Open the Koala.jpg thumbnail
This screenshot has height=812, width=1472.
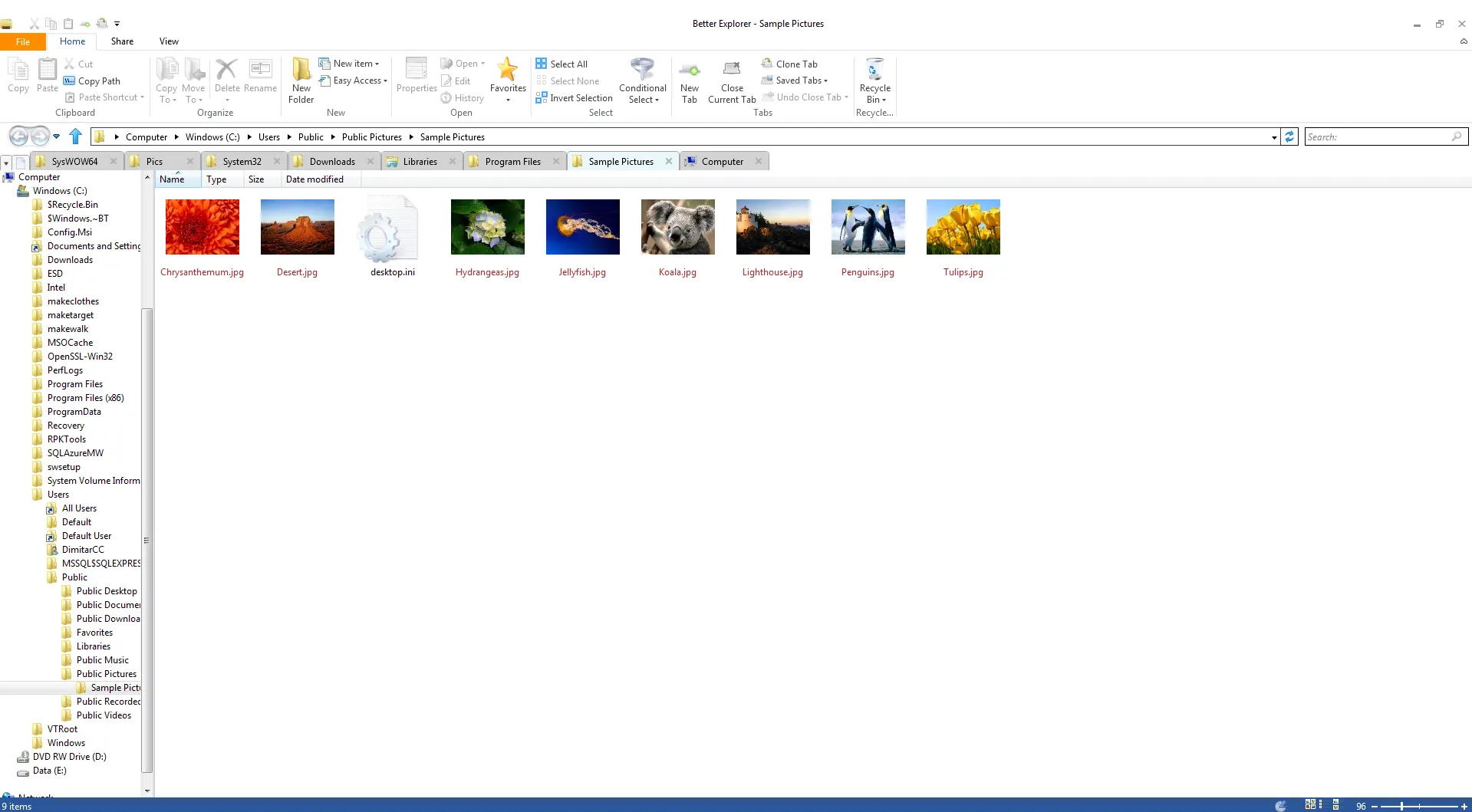[677, 227]
